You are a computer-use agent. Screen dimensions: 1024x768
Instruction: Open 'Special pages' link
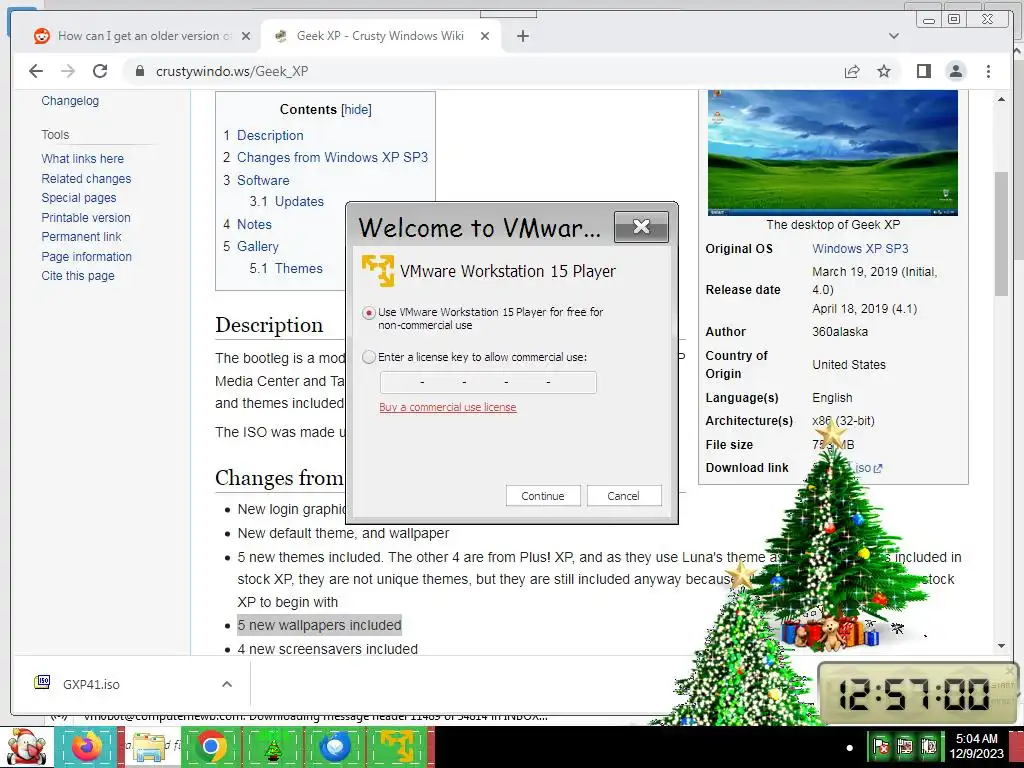click(78, 197)
